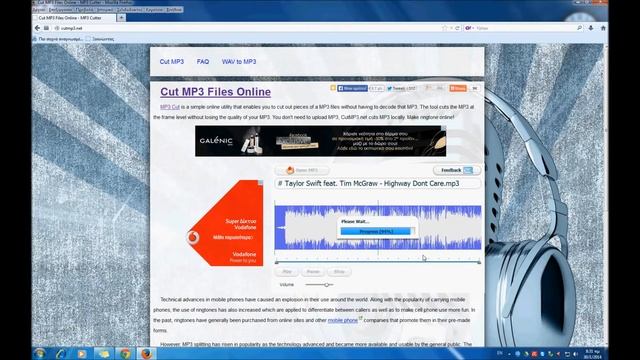The height and width of the screenshot is (360, 640).
Task: Click the Facebook like button
Action: [352, 88]
